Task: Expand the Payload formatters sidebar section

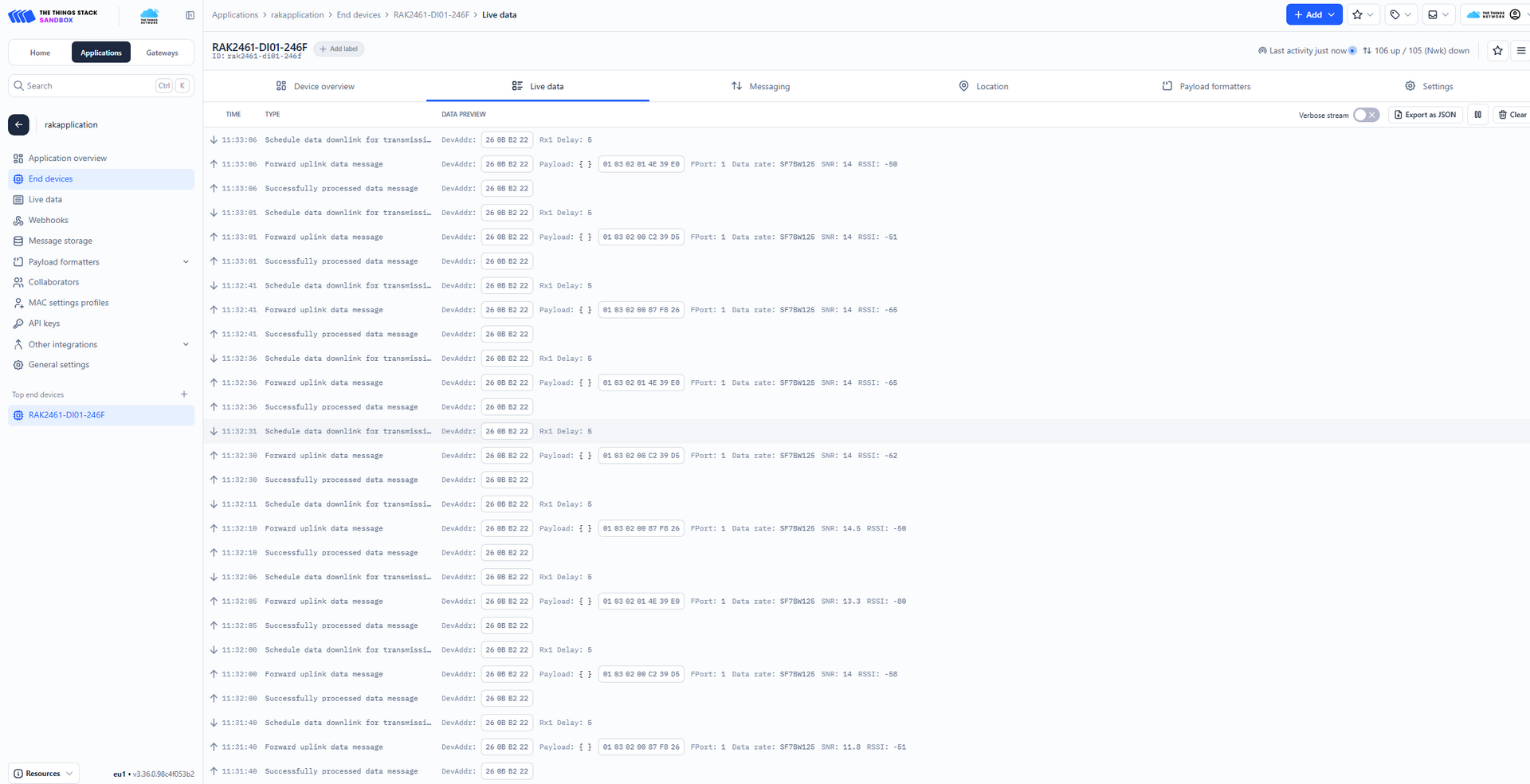Action: coord(186,262)
